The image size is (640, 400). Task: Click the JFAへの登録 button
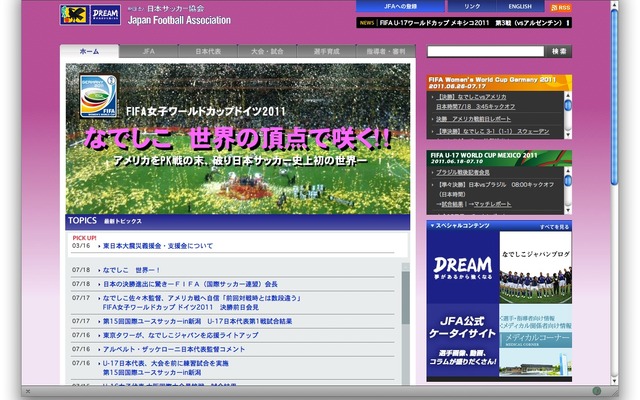click(400, 6)
